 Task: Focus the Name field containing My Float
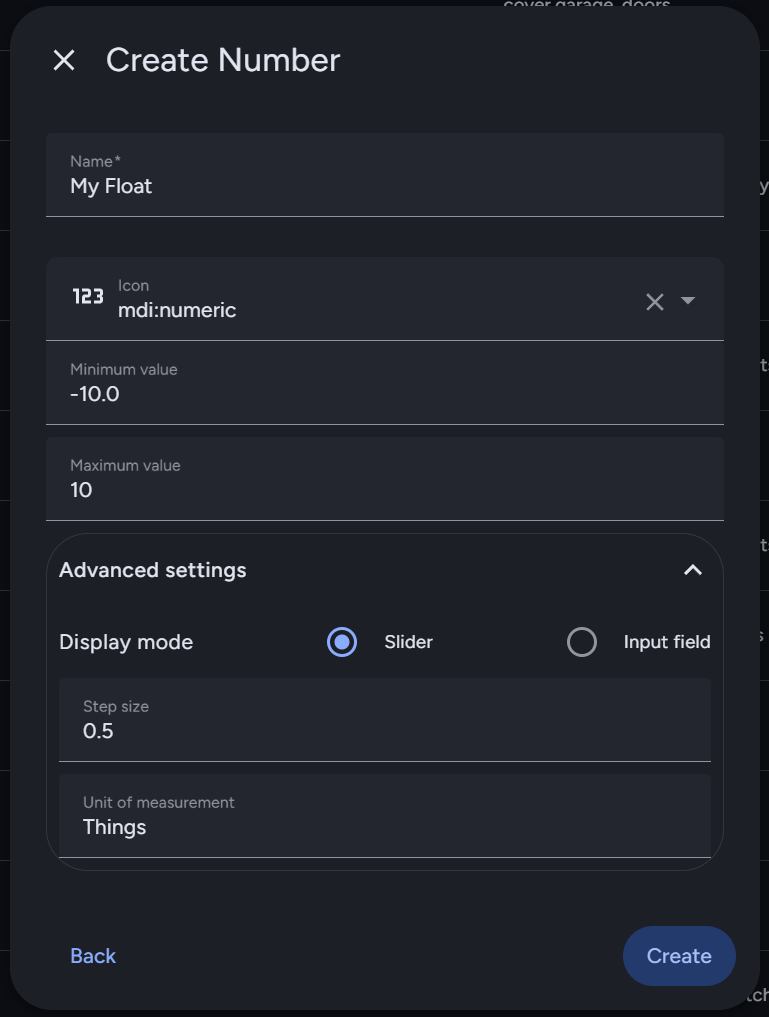pos(384,186)
